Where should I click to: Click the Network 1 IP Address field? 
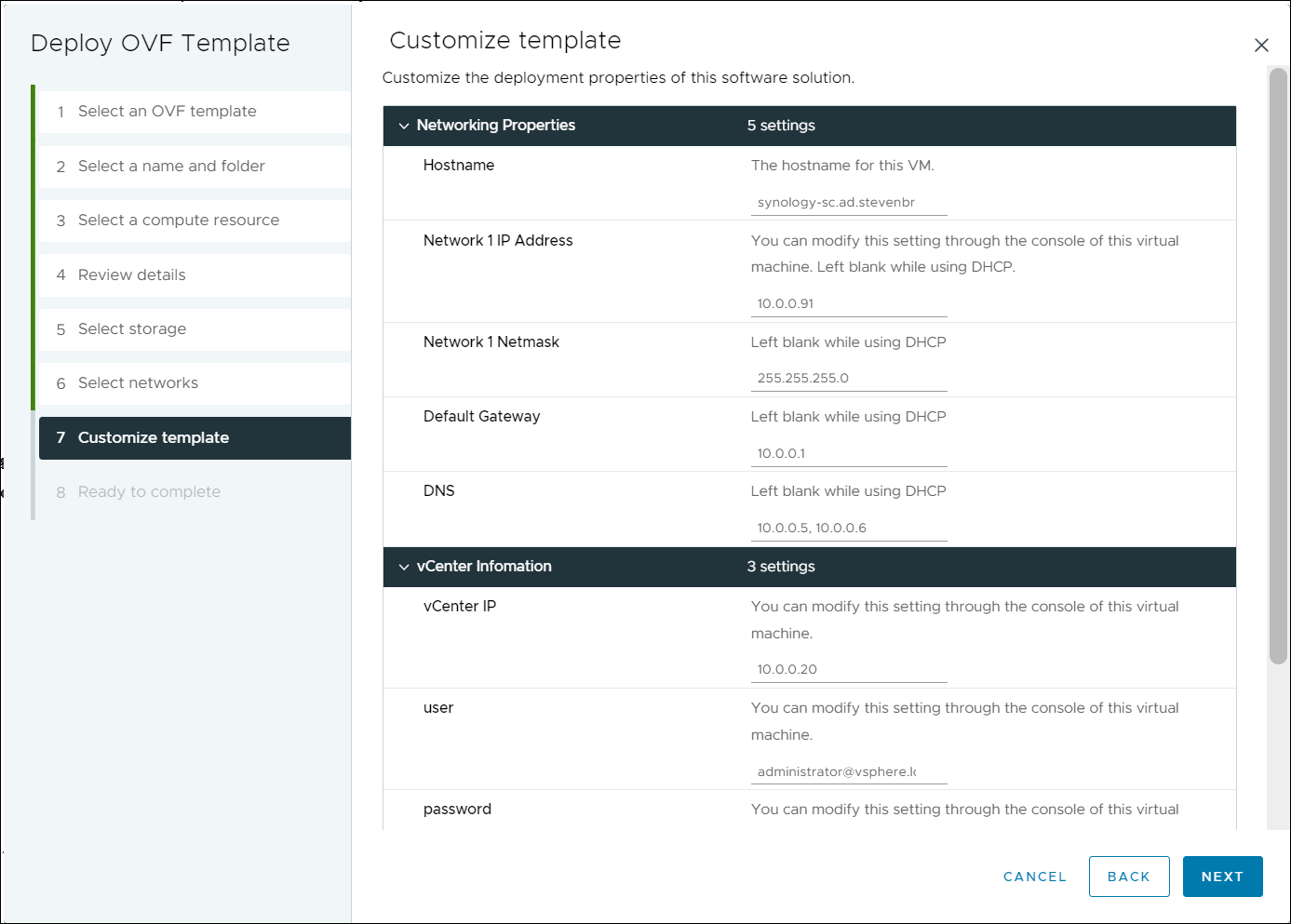pyautogui.click(x=848, y=304)
